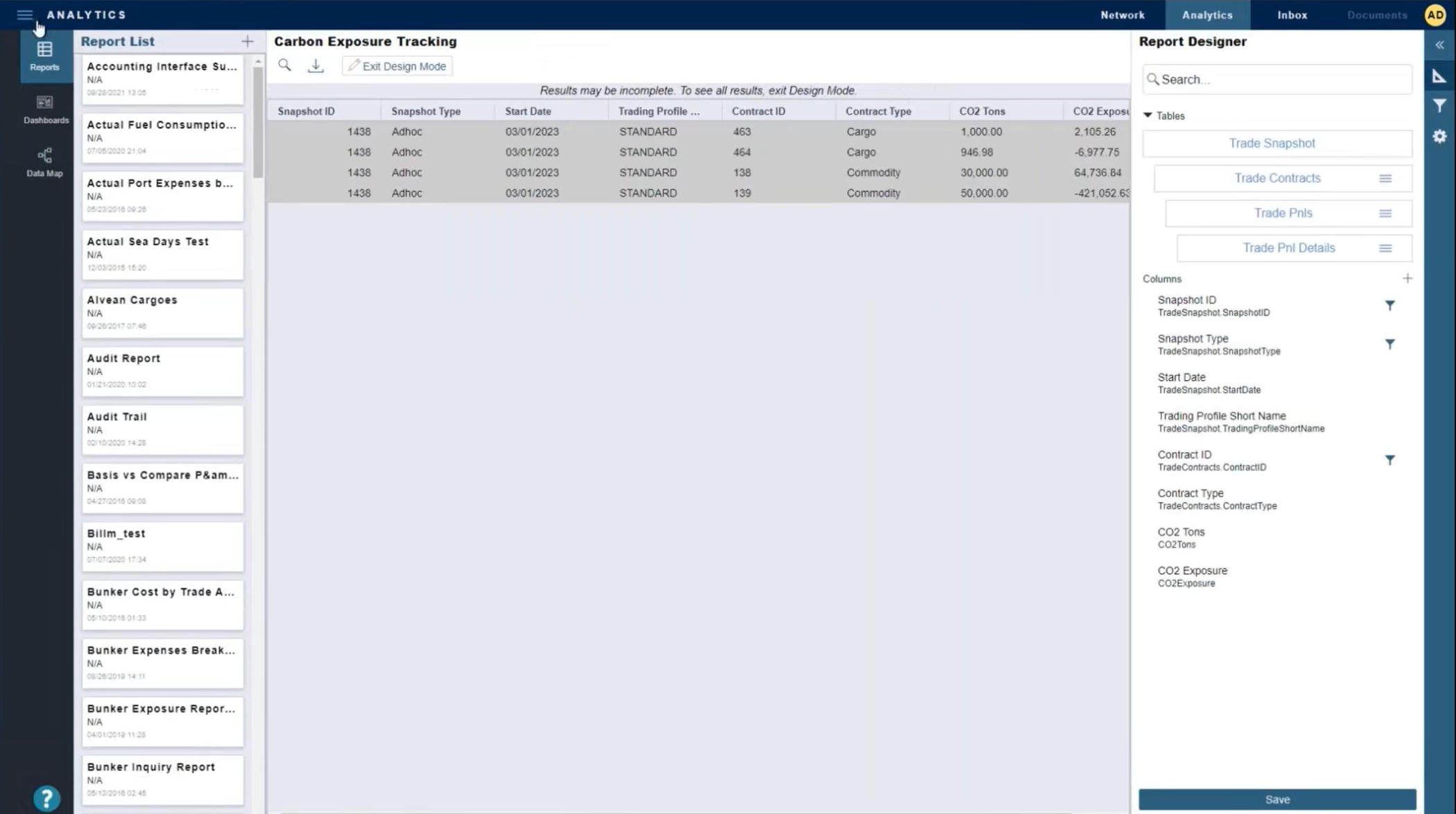Toggle filter on Snapshot Type column
Image resolution: width=1456 pixels, height=814 pixels.
(1389, 344)
